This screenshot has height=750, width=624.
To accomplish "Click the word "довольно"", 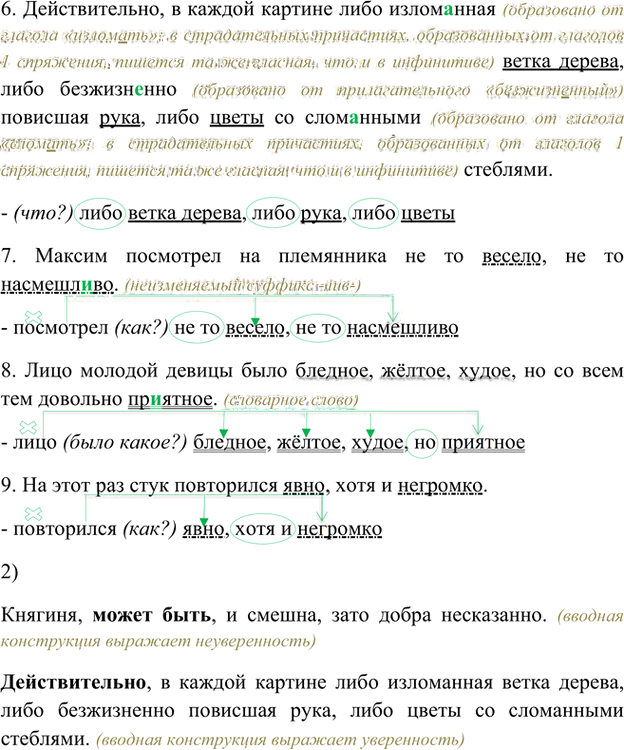I will 80,399.
